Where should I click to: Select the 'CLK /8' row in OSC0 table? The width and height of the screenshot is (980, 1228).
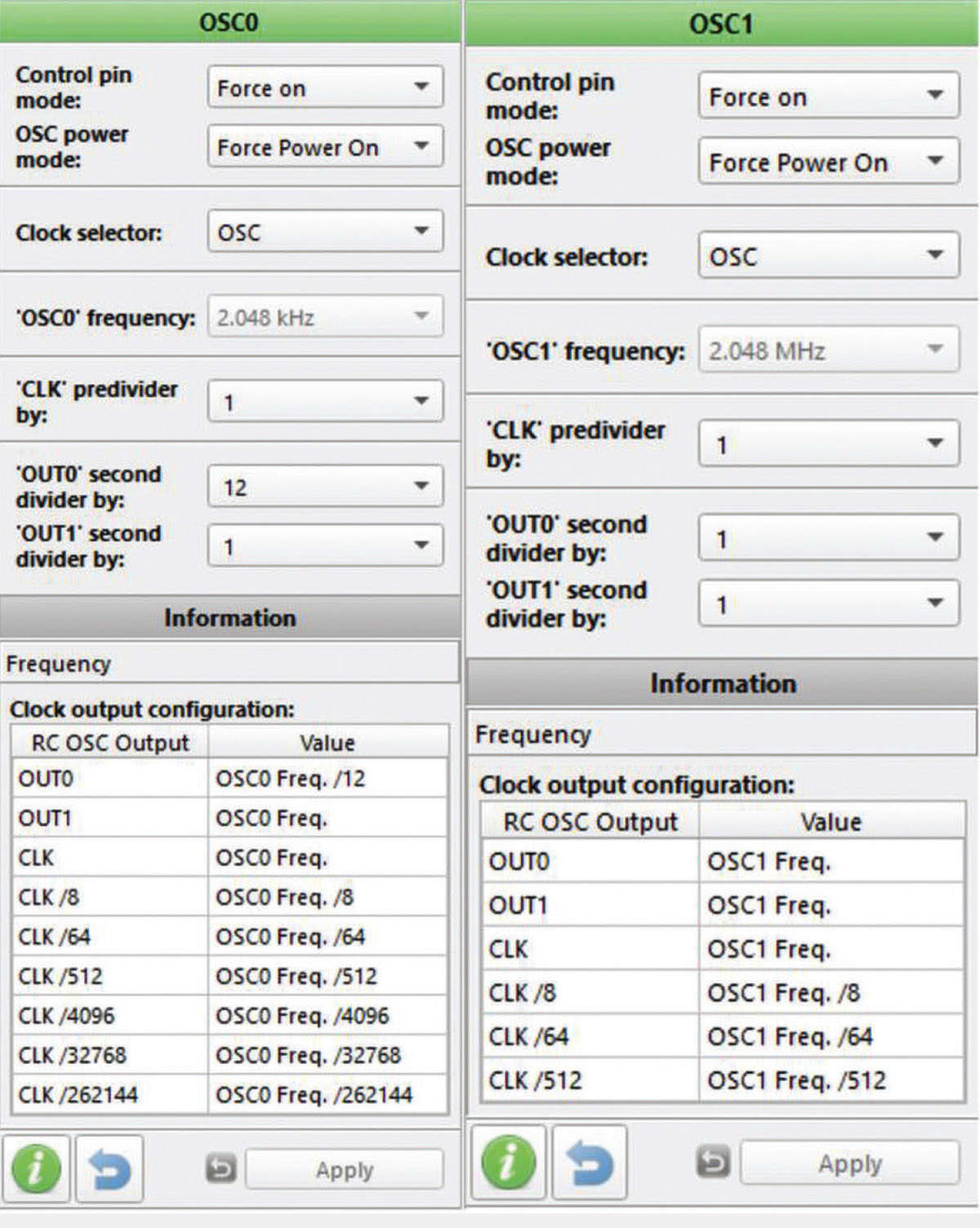point(230,896)
